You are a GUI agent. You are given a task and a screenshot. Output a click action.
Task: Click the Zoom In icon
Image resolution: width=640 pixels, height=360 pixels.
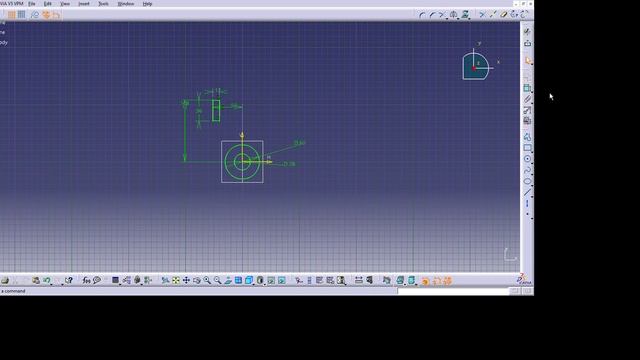click(207, 280)
